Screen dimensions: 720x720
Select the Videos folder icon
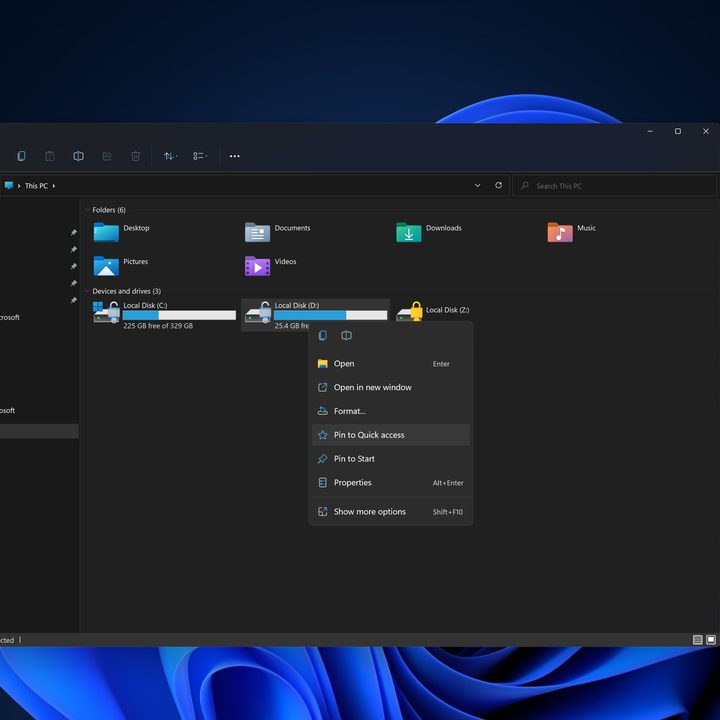257,266
